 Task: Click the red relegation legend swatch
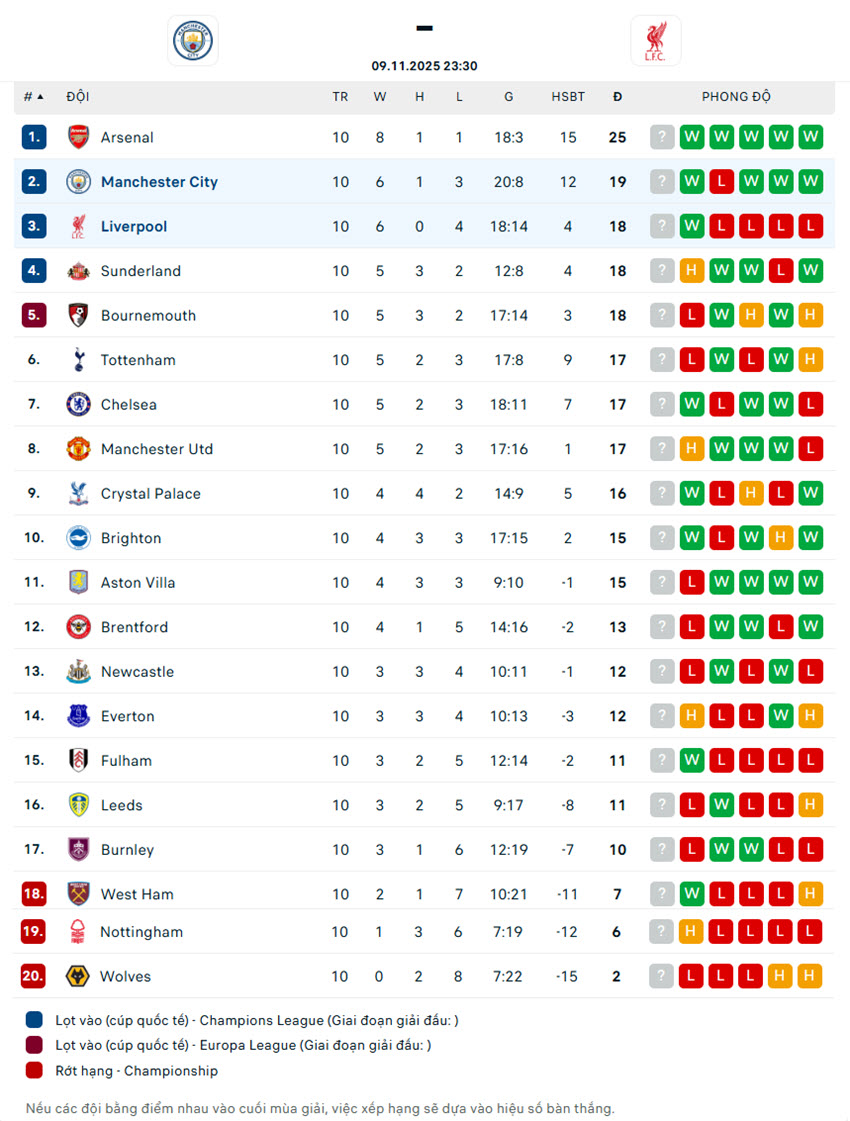(x=35, y=1070)
